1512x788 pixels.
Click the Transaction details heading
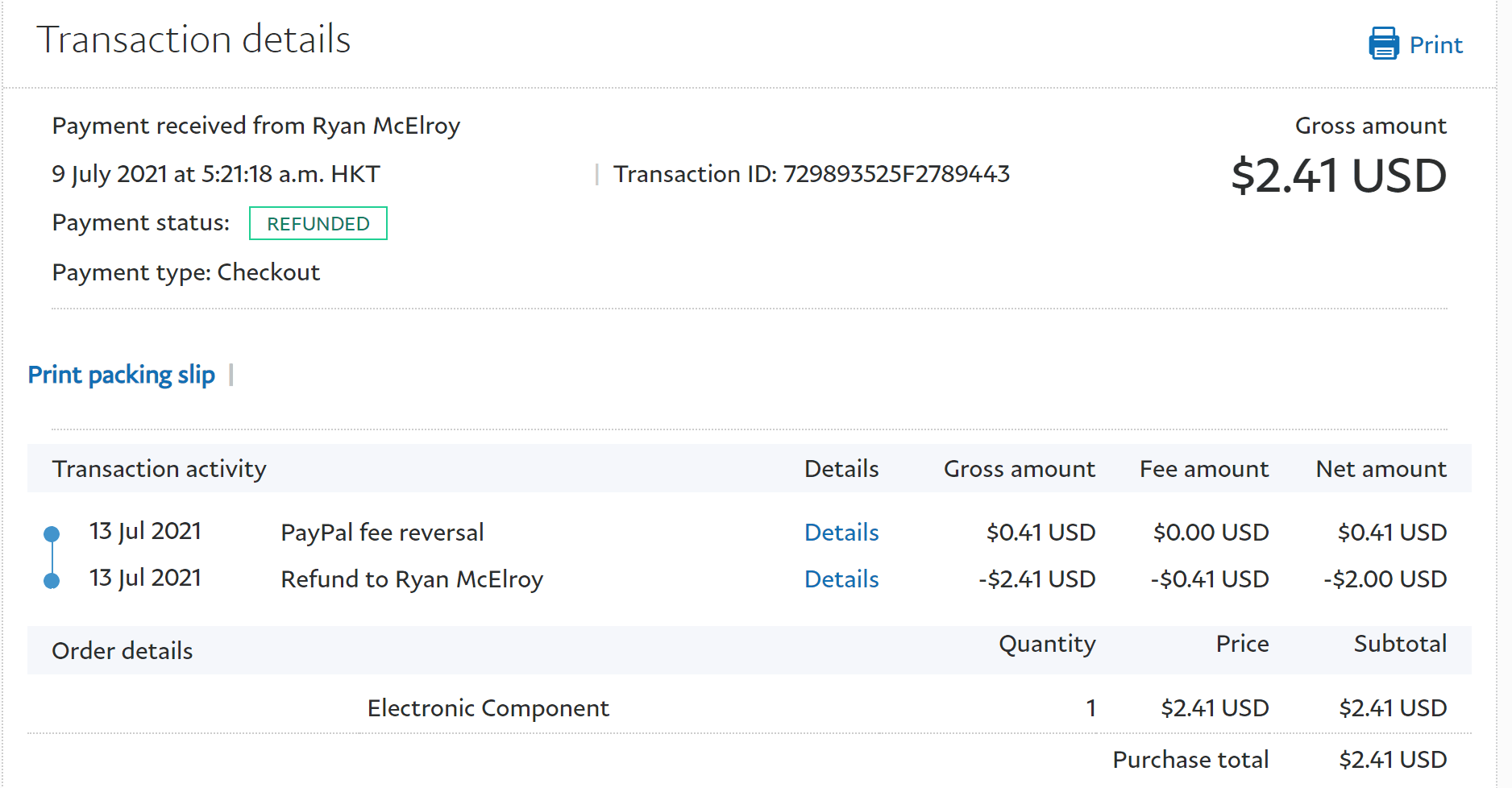tap(193, 39)
